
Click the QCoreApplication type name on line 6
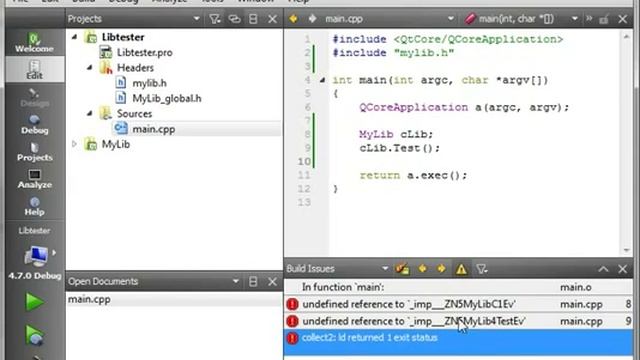(x=413, y=107)
